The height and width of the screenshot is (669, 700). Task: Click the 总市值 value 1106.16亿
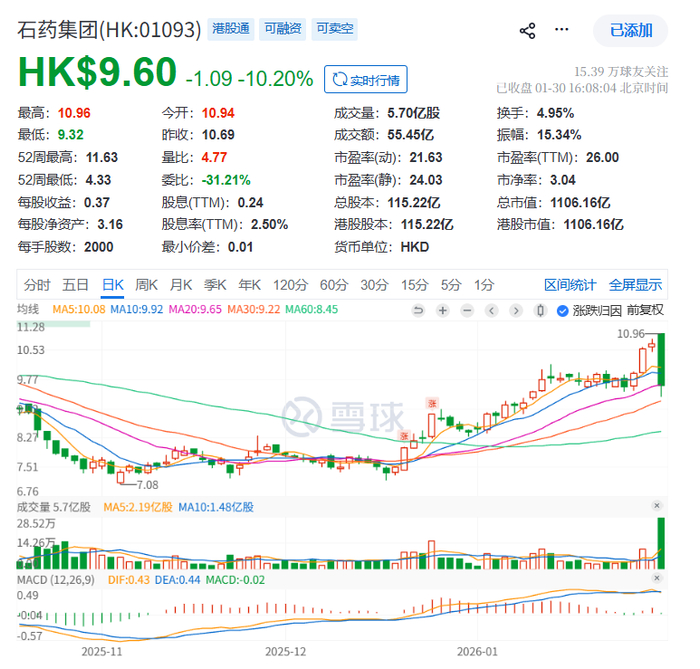click(580, 203)
